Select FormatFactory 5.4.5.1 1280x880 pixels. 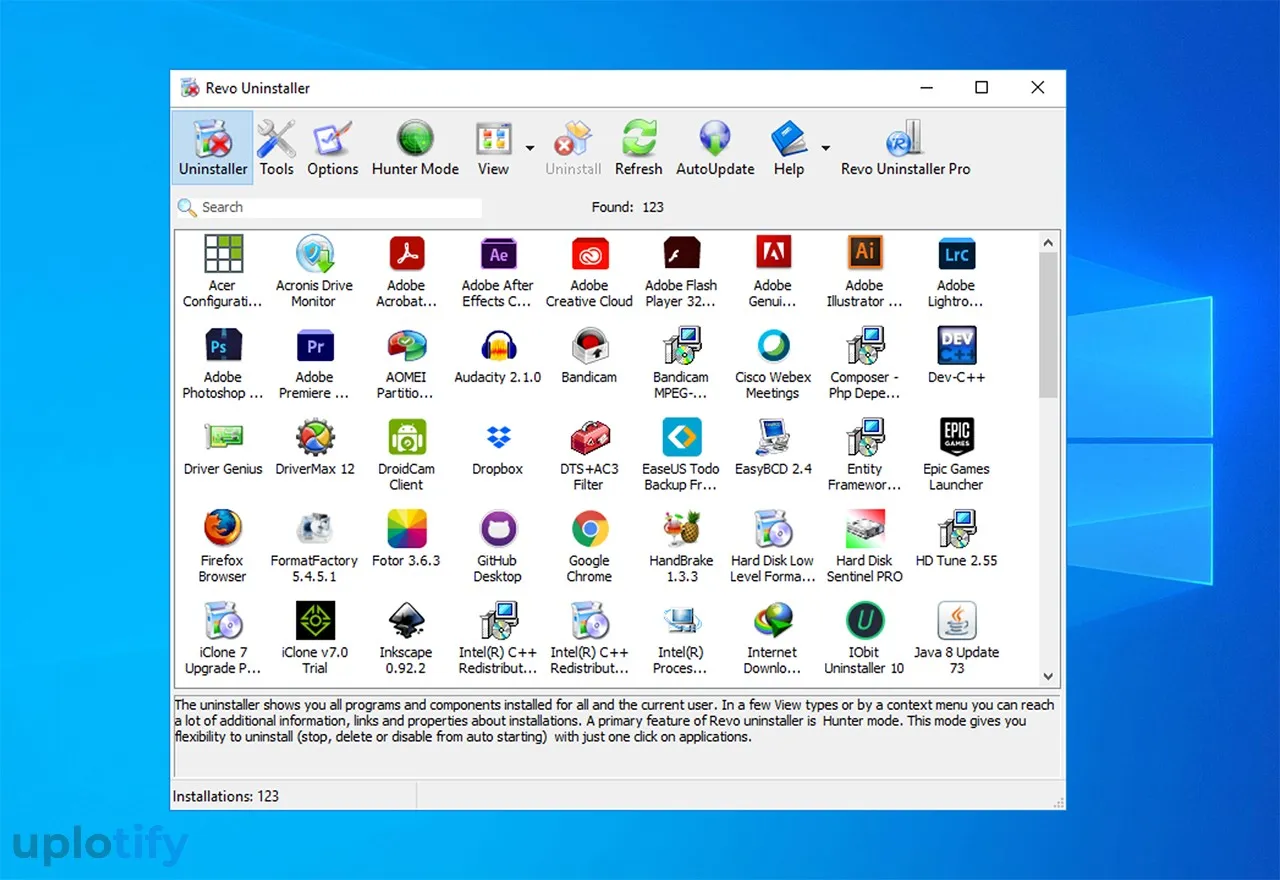click(314, 547)
